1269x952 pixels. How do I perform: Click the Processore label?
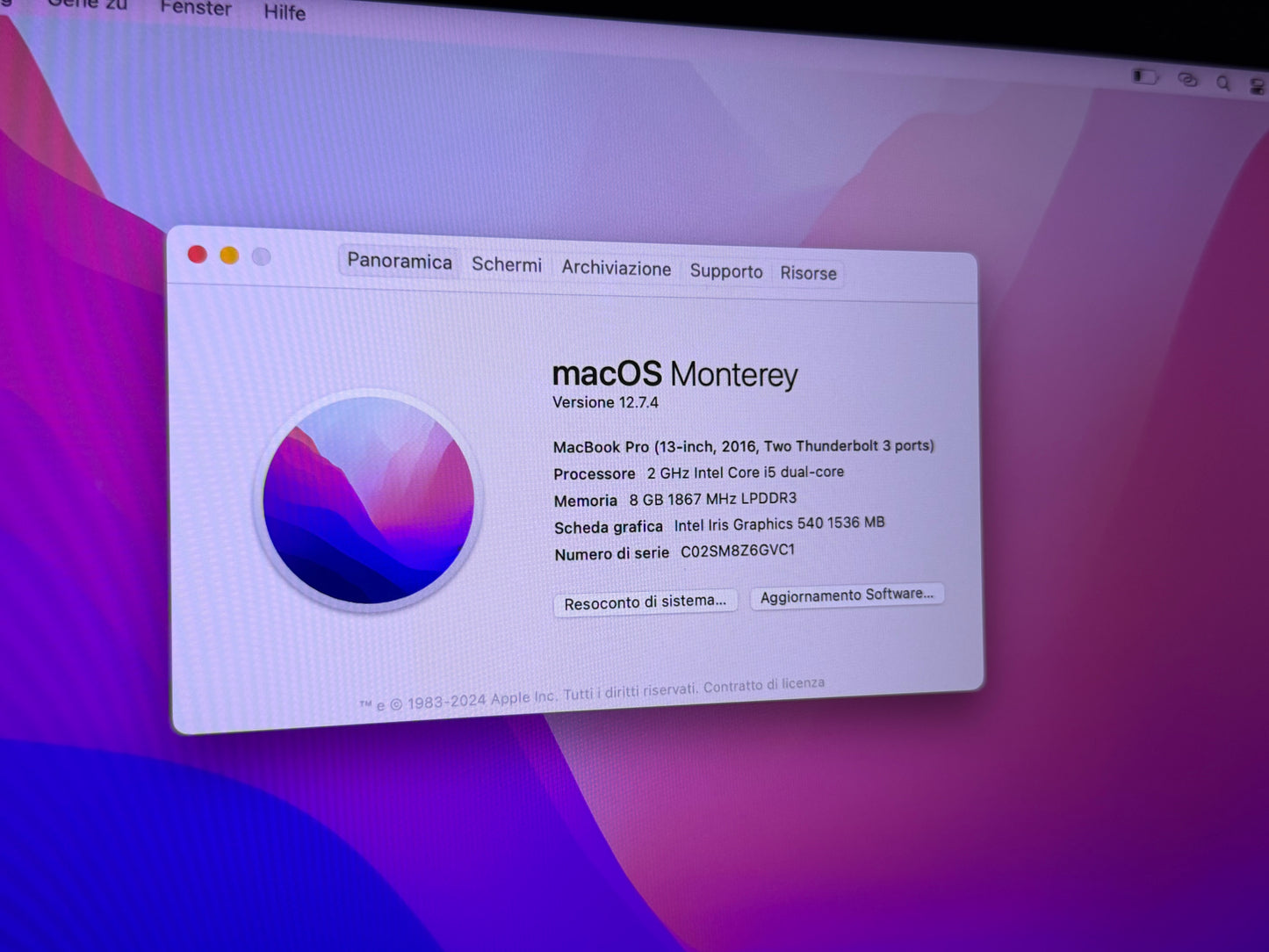coord(595,474)
